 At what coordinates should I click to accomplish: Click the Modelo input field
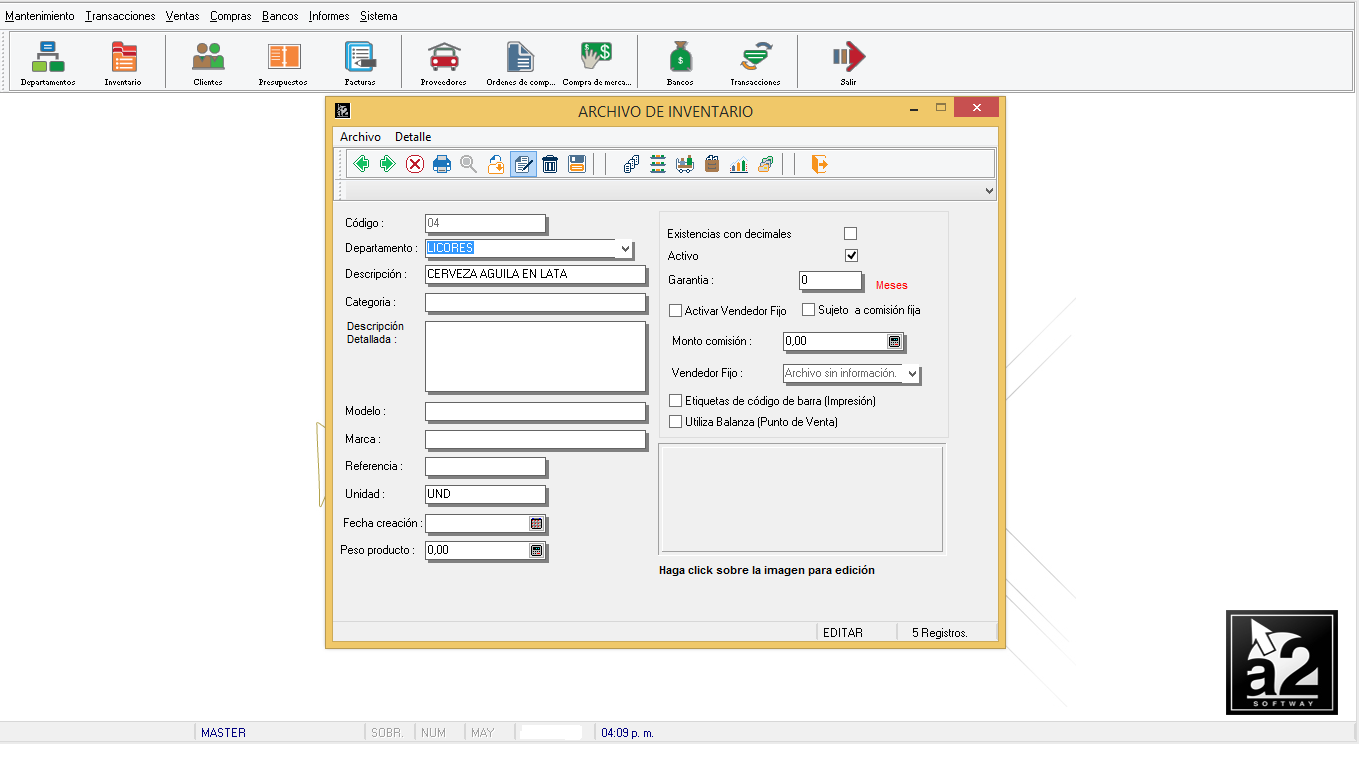pyautogui.click(x=536, y=411)
